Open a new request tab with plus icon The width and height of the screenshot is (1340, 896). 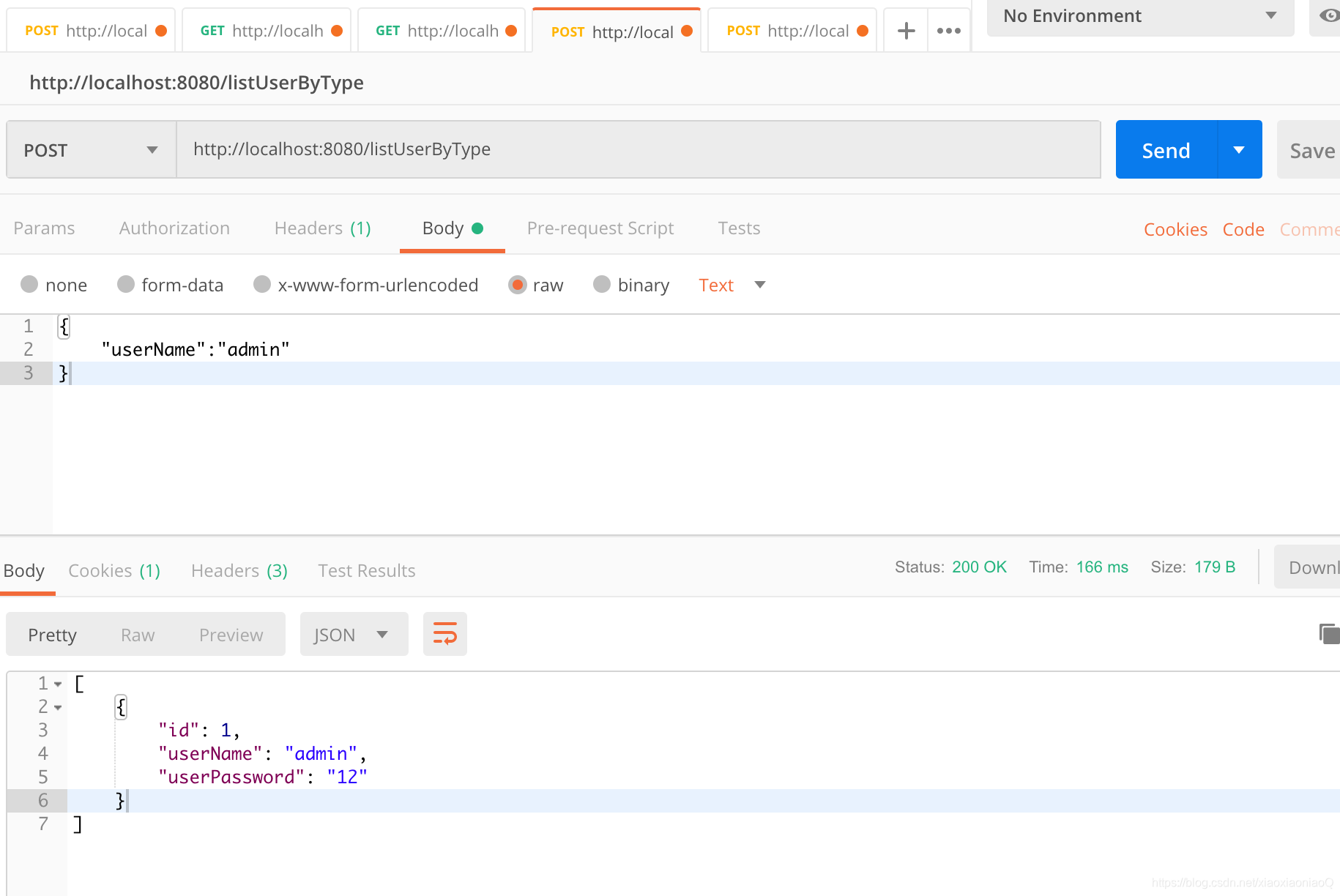(906, 31)
